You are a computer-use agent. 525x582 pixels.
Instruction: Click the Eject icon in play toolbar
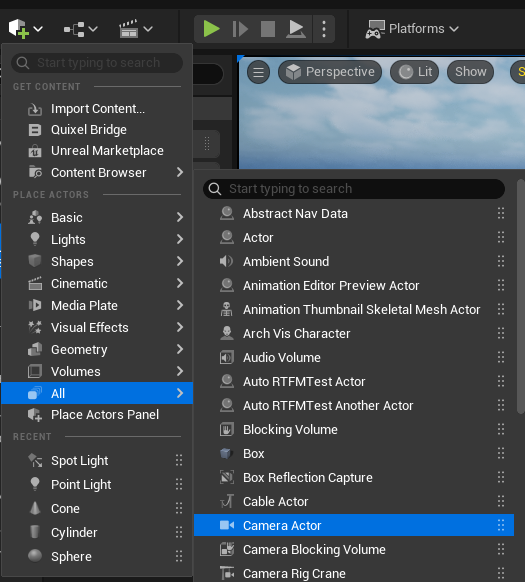coord(296,29)
